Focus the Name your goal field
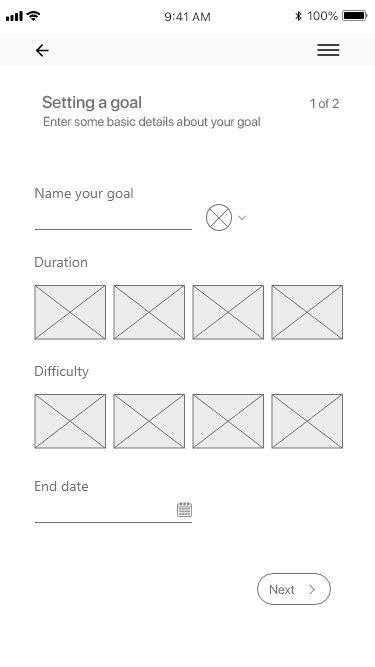 click(x=113, y=219)
